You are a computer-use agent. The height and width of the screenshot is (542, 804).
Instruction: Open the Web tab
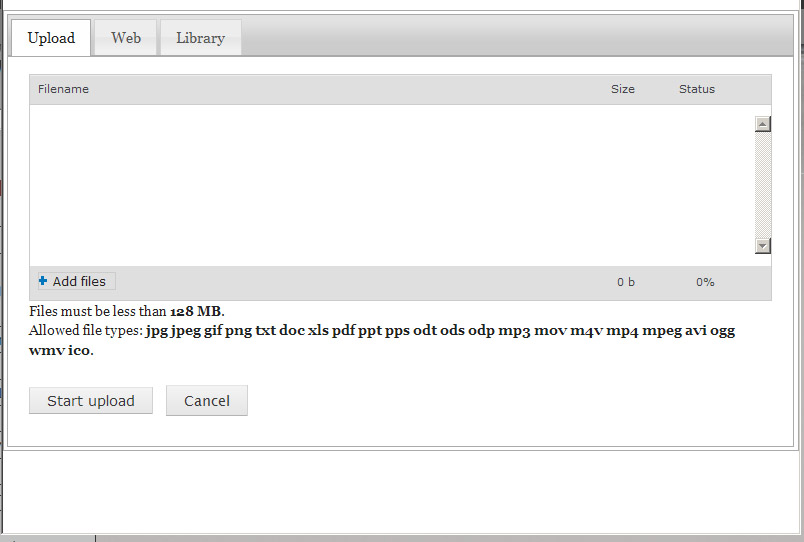pos(126,38)
